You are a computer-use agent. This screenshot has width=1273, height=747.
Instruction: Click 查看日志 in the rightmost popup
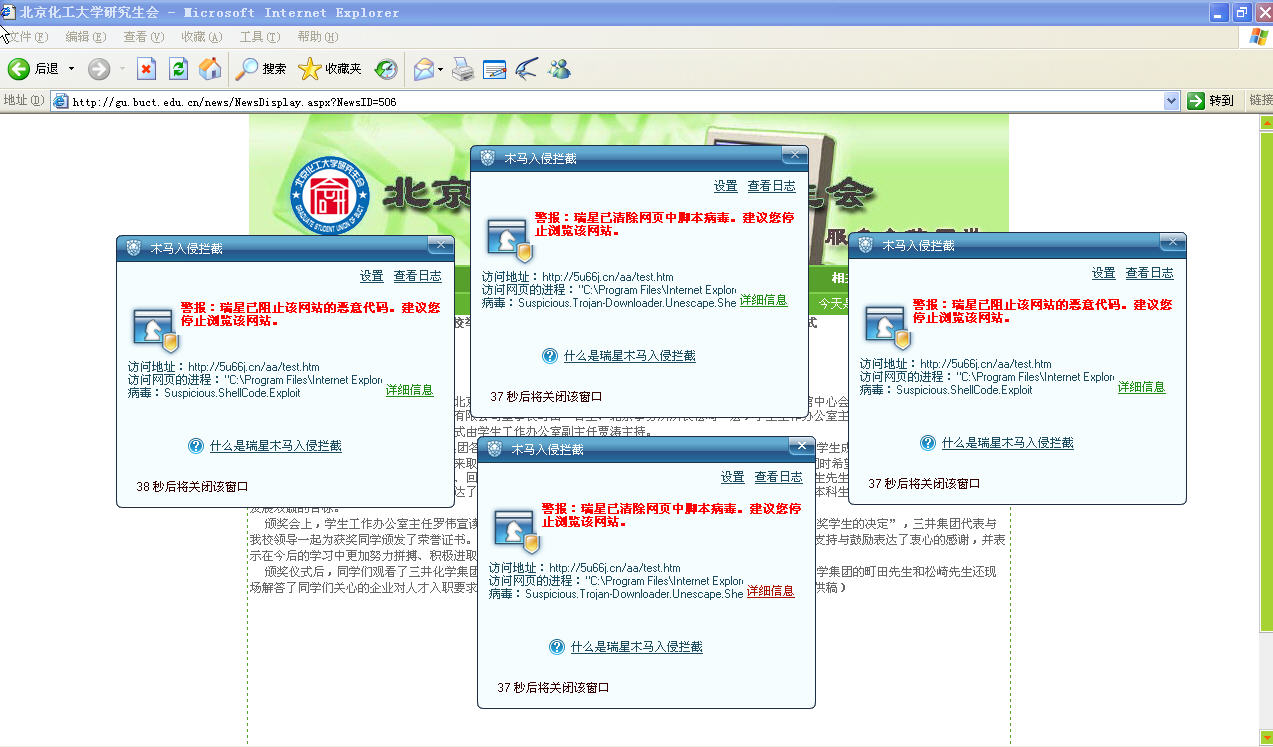point(1150,273)
